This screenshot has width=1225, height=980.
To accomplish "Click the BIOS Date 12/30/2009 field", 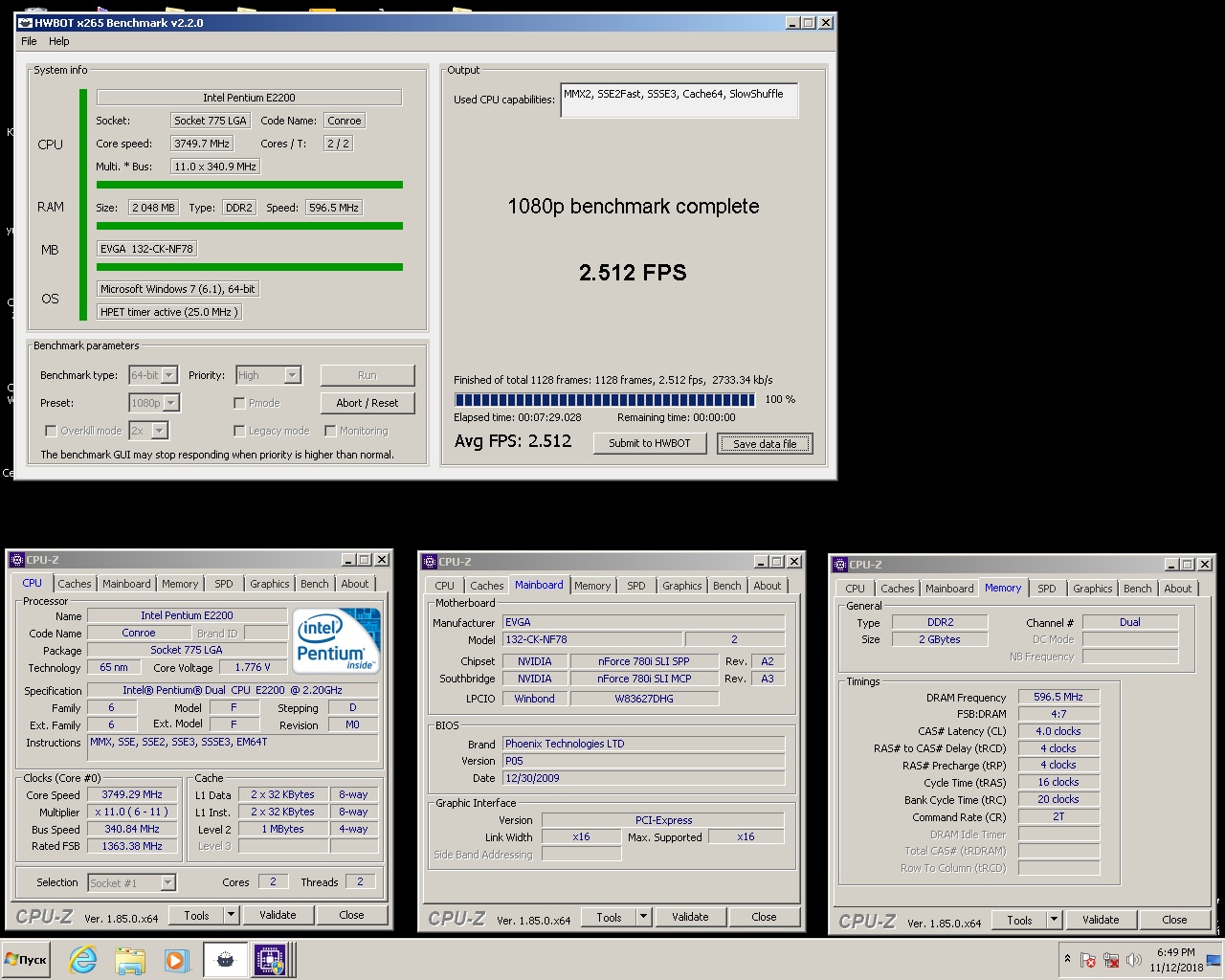I will (x=643, y=778).
